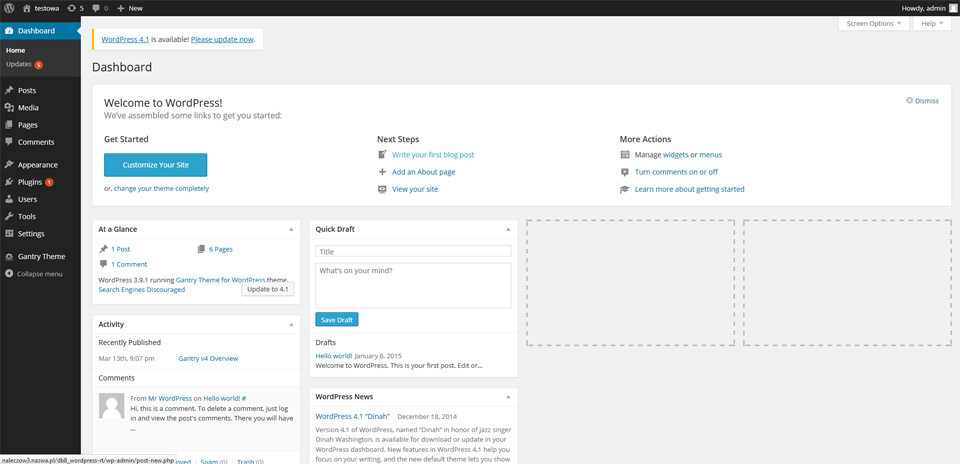
Task: Open the comments bubble icon in the admin bar
Action: click(96, 9)
